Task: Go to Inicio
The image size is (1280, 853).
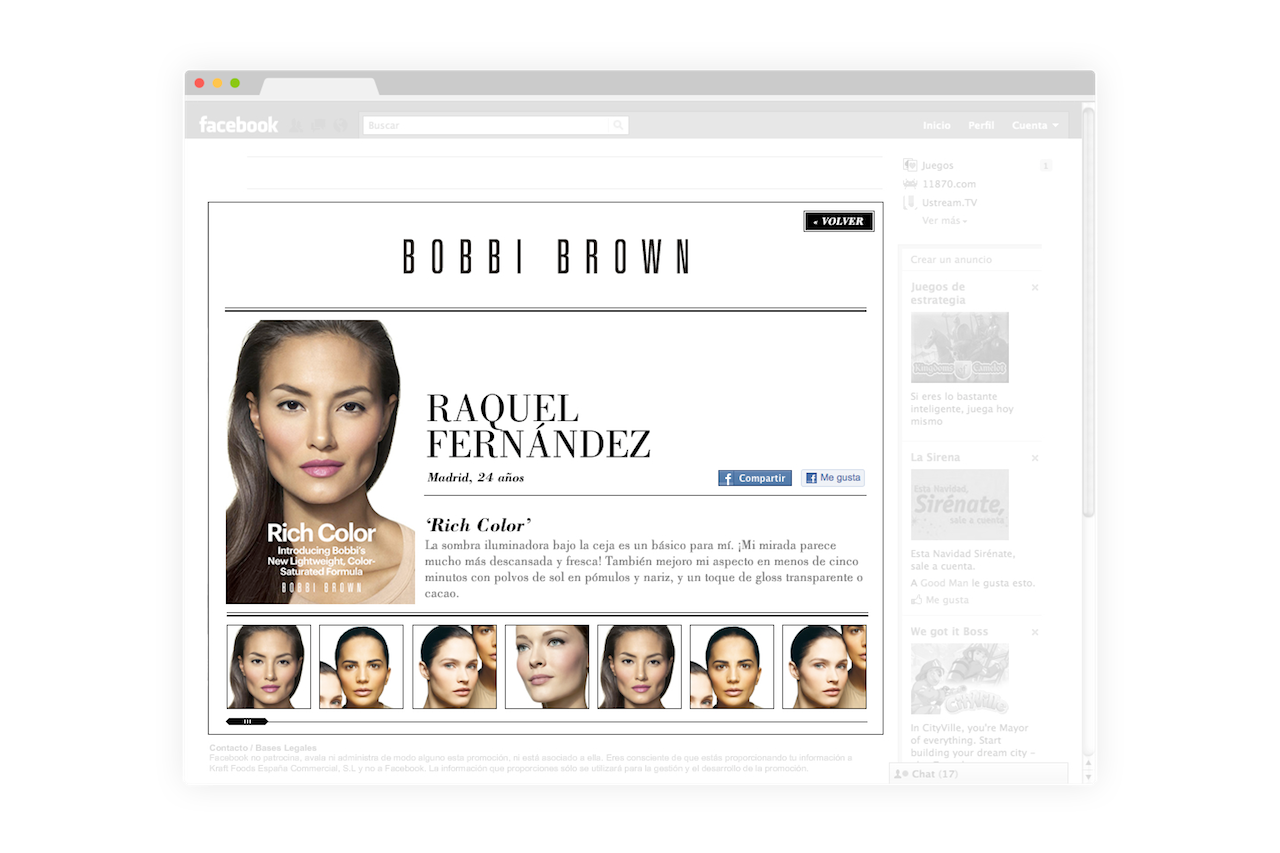Action: tap(937, 126)
